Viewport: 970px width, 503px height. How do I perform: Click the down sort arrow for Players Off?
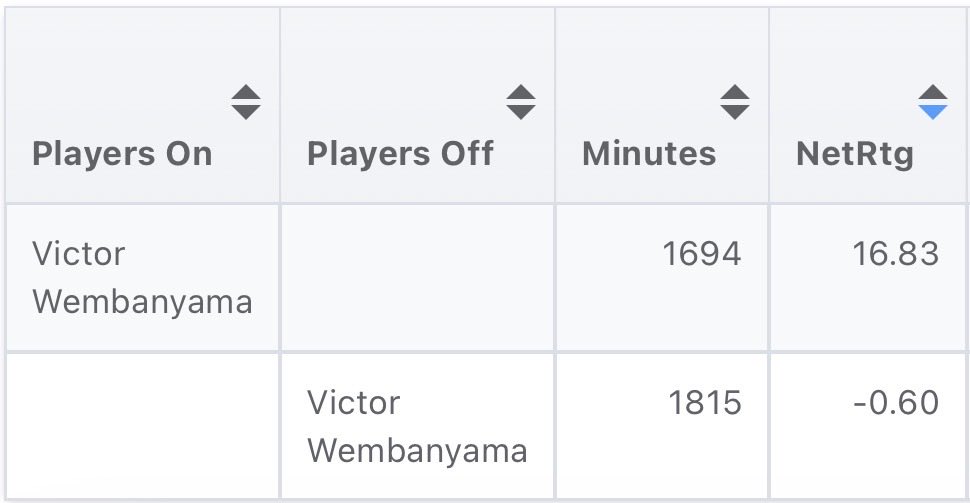(x=520, y=111)
